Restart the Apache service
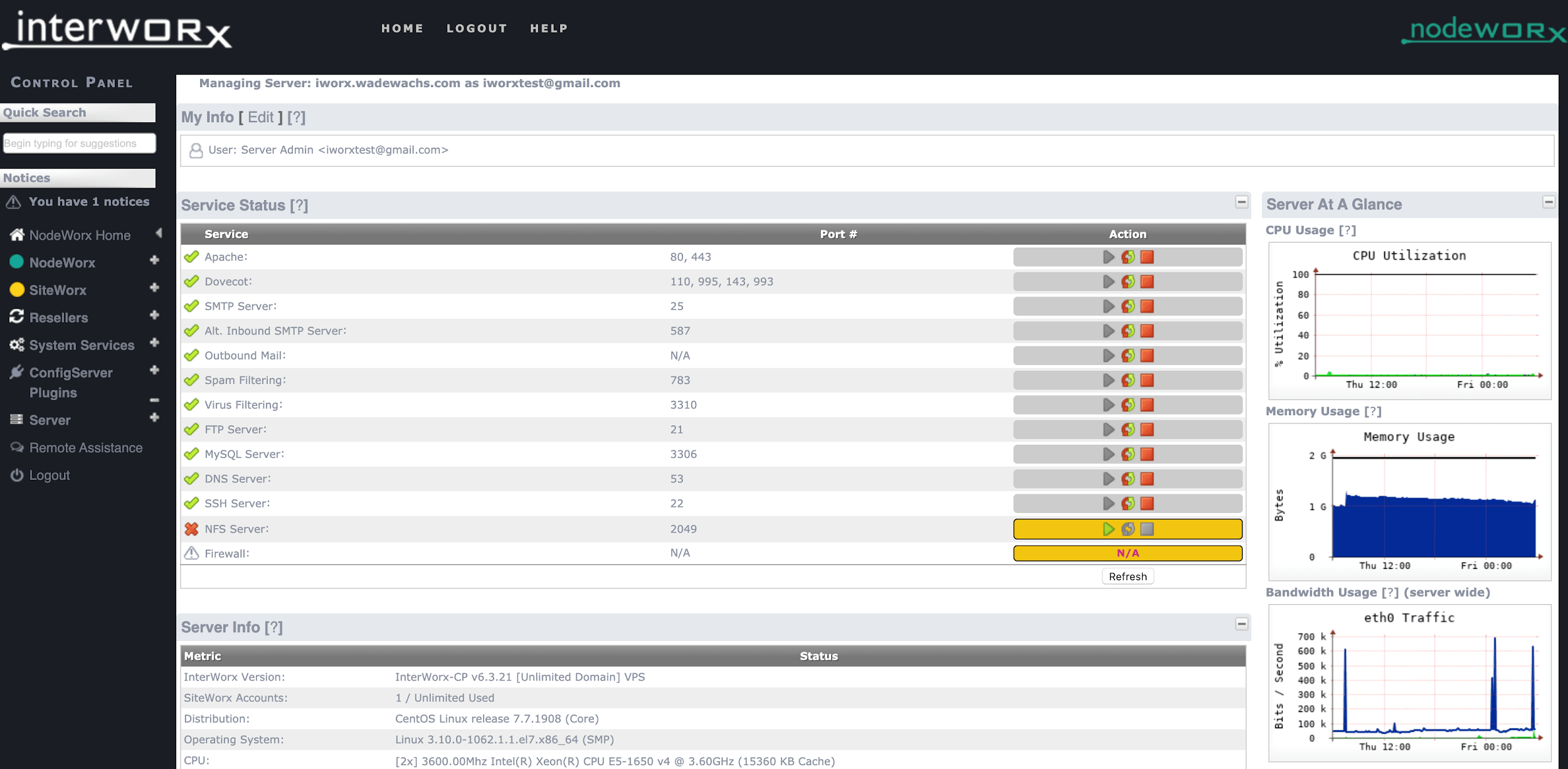Image resolution: width=1568 pixels, height=769 pixels. [1128, 257]
